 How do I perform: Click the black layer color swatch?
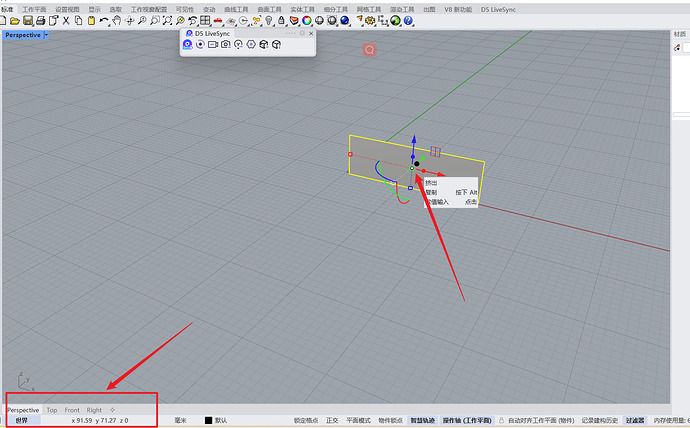208,421
